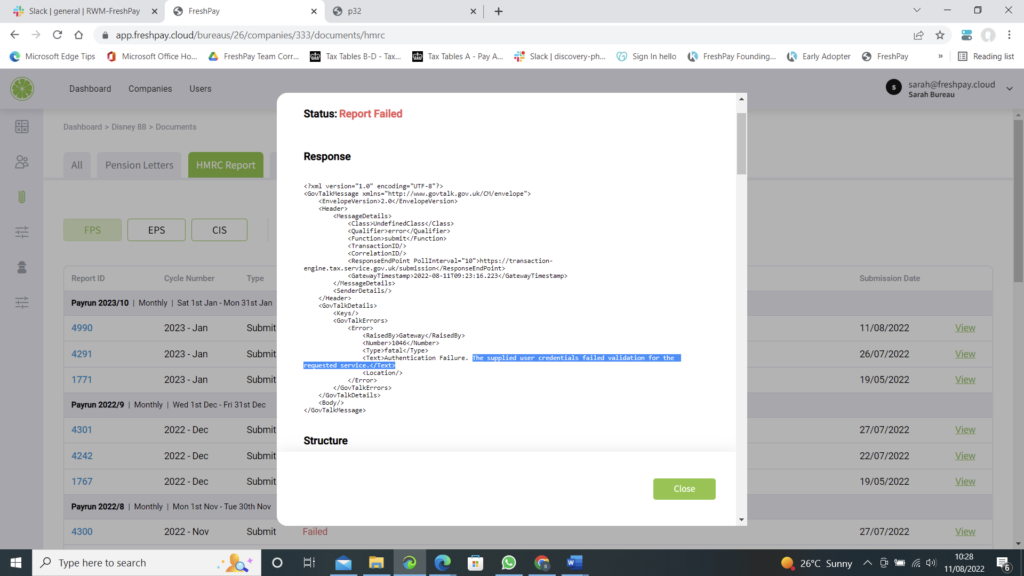Open new browser tab
This screenshot has height=576, width=1024.
pyautogui.click(x=498, y=11)
